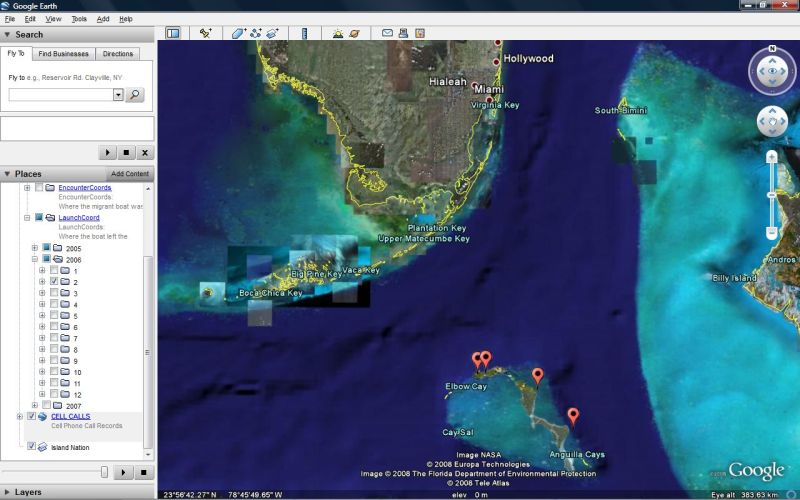800x500 pixels.
Task: Select the Add Polygon tool
Action: point(238,33)
